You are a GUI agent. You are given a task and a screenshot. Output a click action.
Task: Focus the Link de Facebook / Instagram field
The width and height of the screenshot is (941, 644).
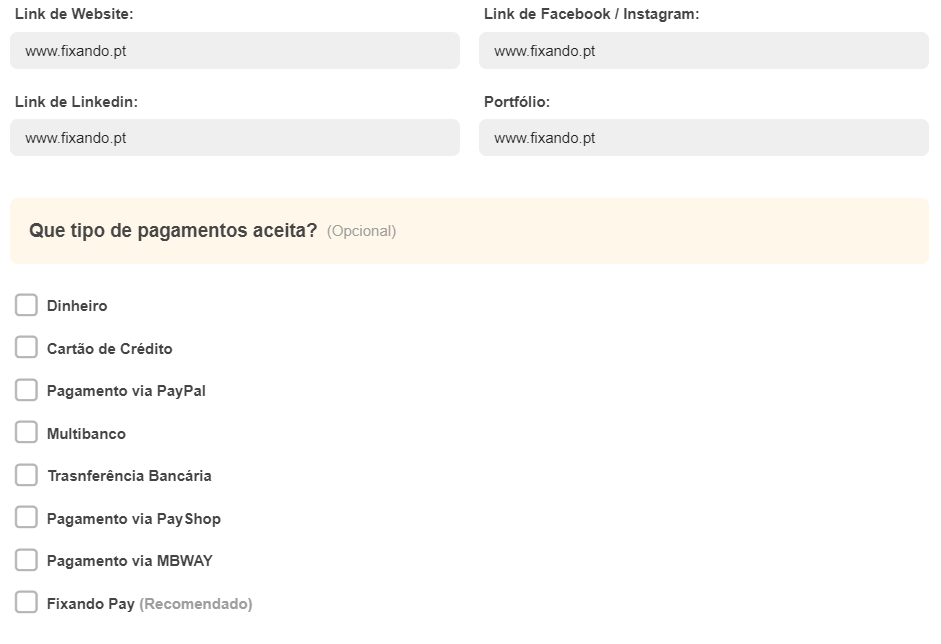pyautogui.click(x=703, y=50)
